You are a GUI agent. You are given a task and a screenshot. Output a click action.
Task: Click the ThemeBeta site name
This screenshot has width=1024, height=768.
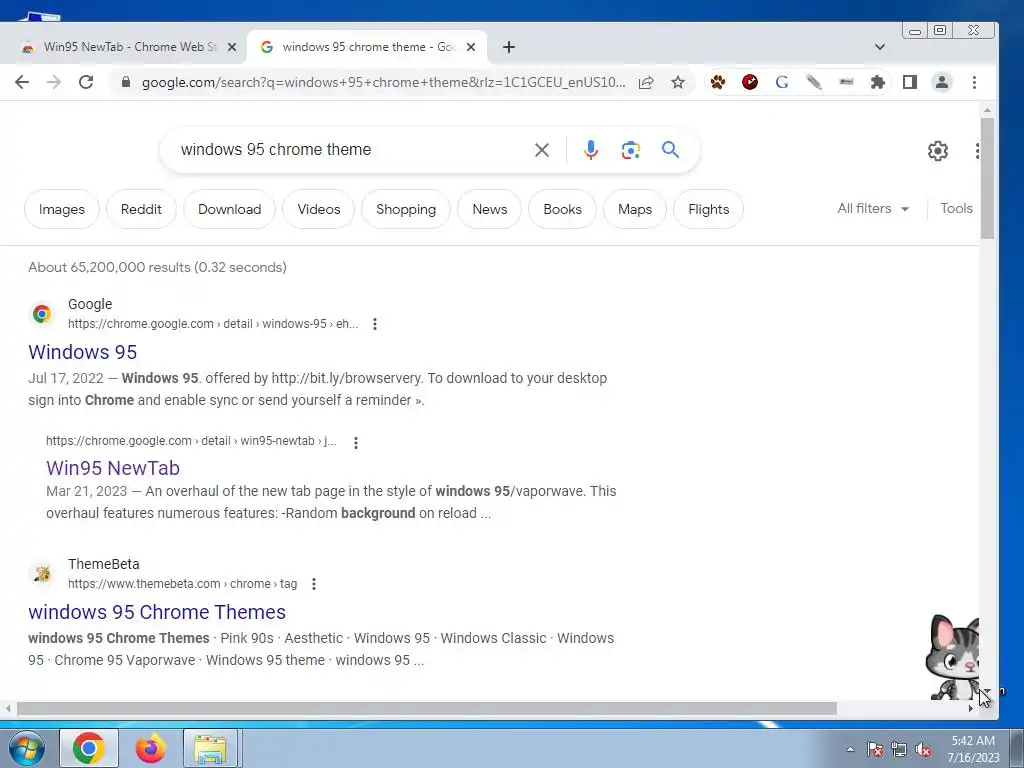[x=103, y=564]
